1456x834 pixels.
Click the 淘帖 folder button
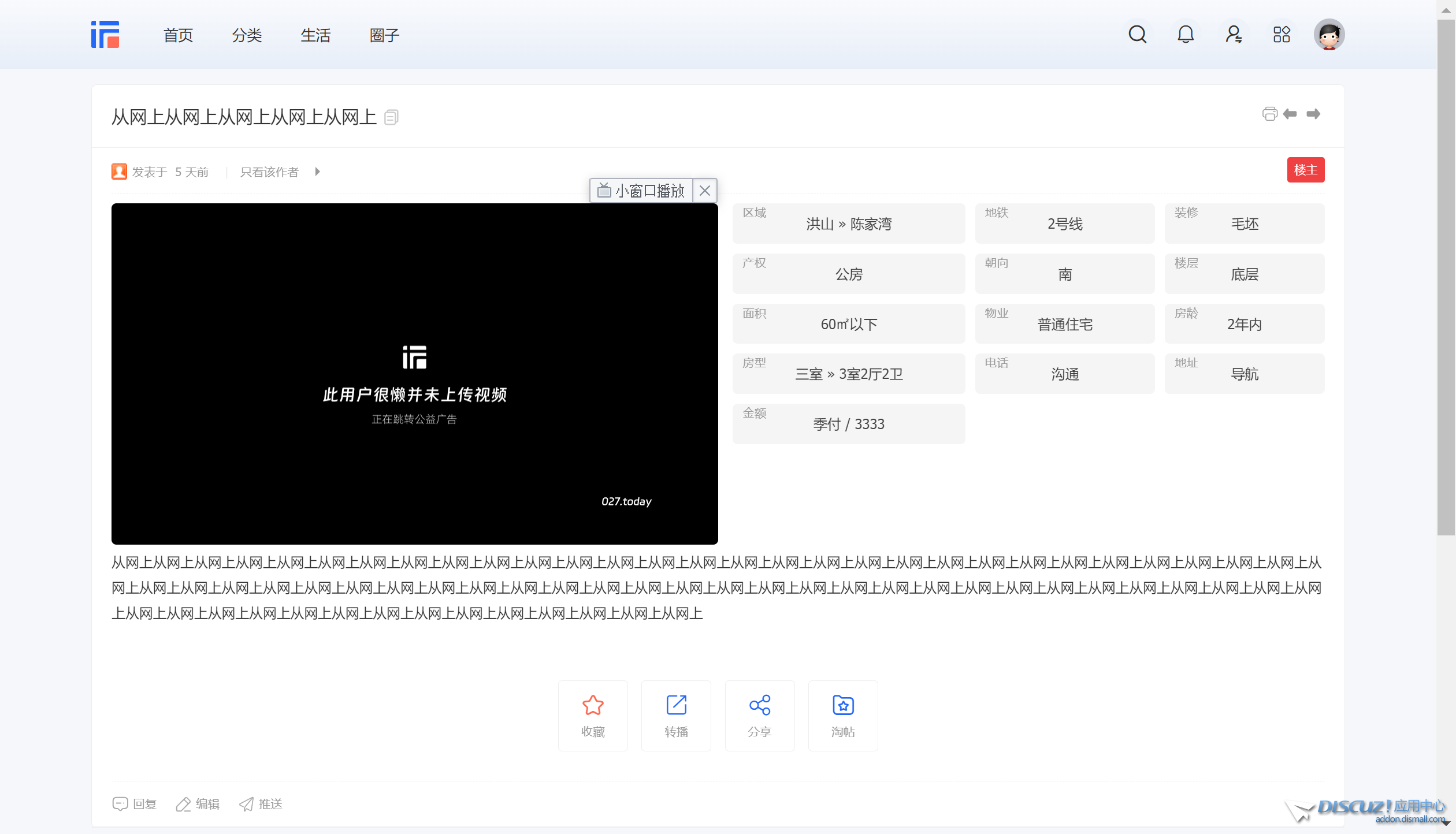pos(843,716)
